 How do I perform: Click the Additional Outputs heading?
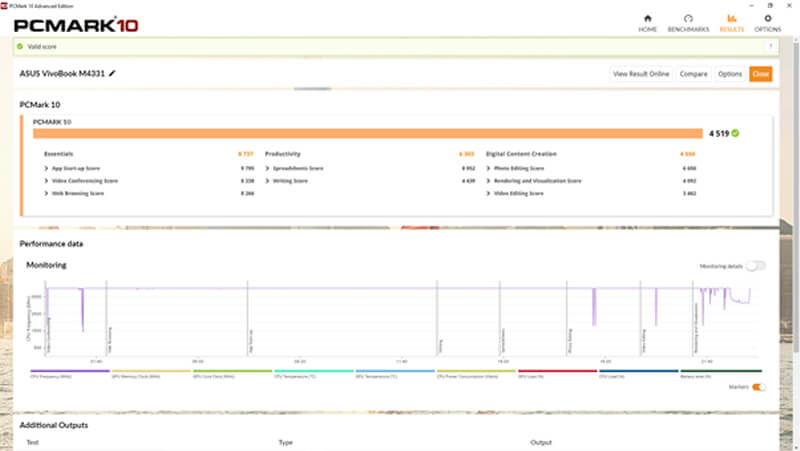(54, 425)
